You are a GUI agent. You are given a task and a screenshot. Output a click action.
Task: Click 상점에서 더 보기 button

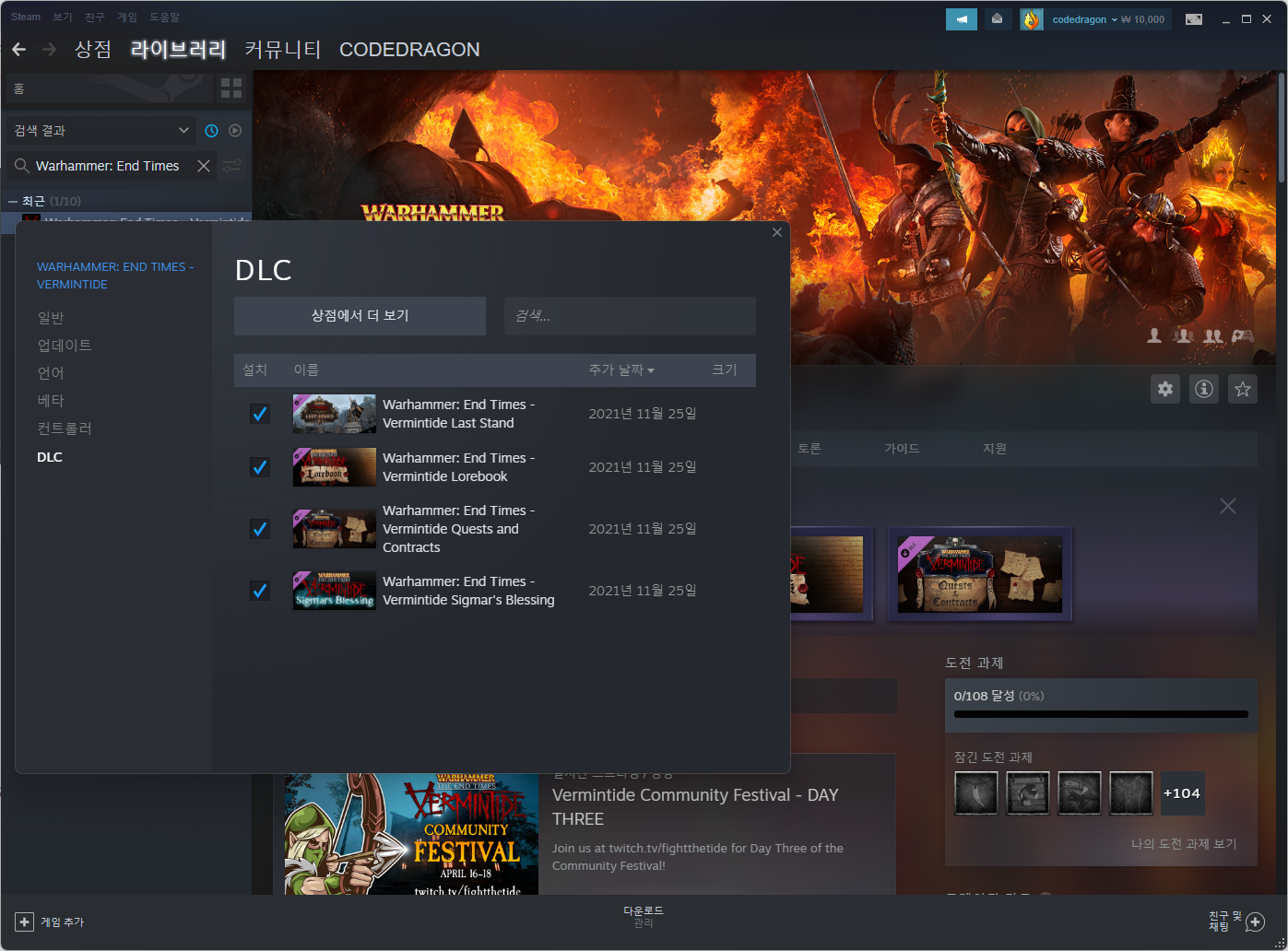click(360, 316)
